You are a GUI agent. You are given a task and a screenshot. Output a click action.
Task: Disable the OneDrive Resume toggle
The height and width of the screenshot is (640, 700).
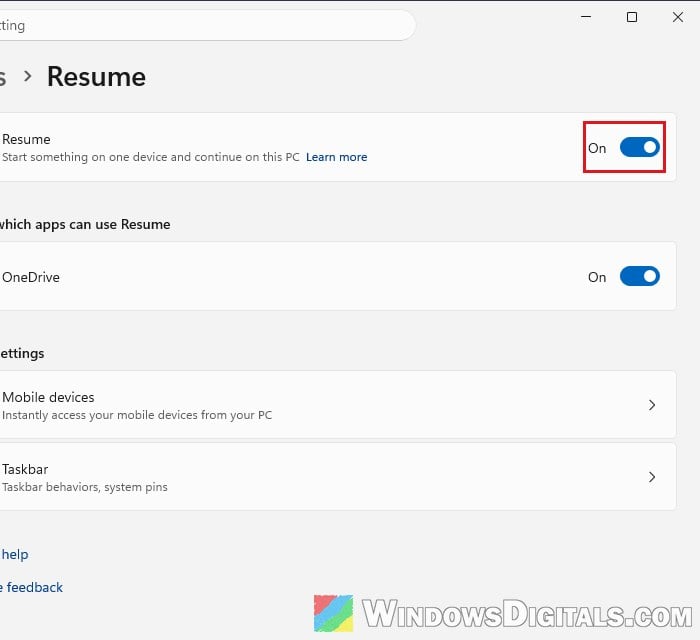point(639,276)
